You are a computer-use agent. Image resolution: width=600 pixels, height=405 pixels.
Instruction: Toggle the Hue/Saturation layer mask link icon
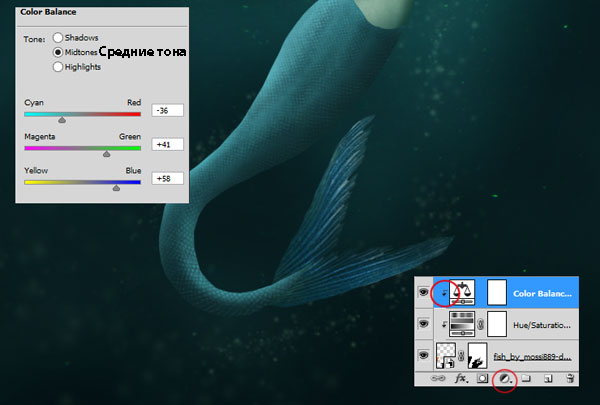(x=481, y=325)
